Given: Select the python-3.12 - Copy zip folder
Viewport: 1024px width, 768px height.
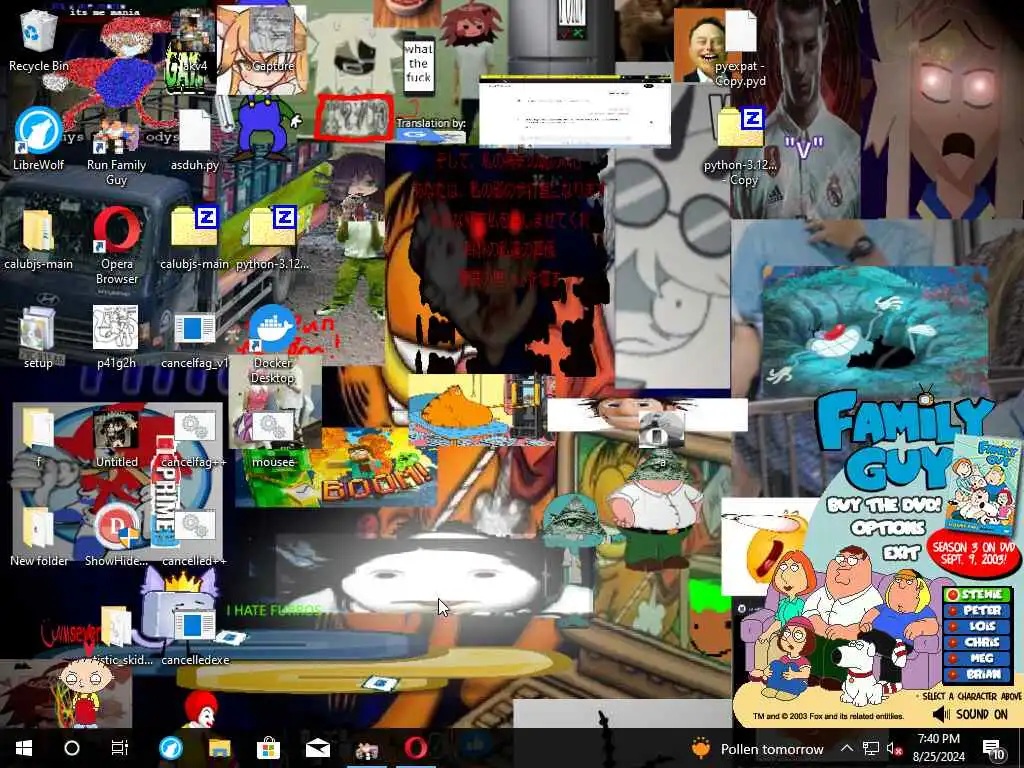Looking at the screenshot, I should (741, 128).
